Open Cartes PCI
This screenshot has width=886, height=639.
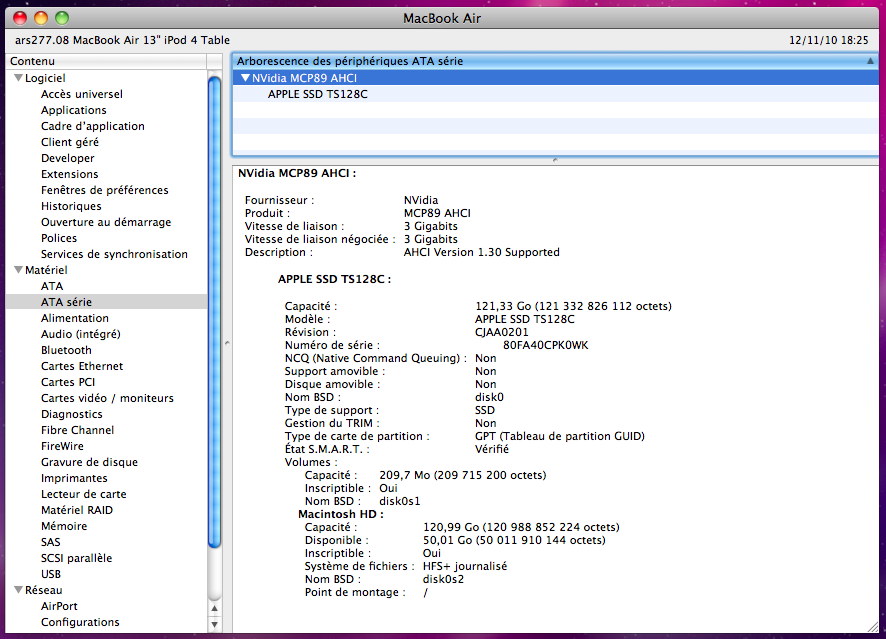(x=68, y=382)
